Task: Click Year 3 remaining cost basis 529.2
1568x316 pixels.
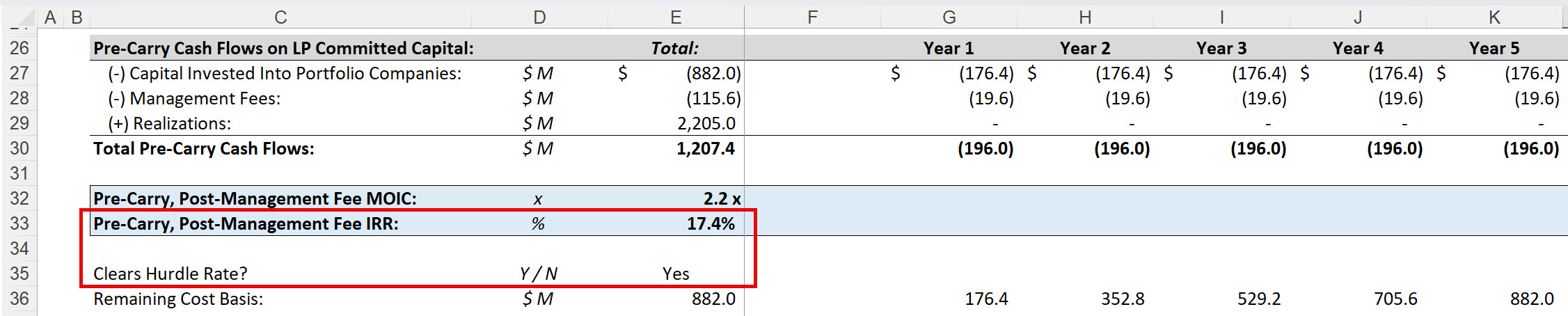Action: click(x=1259, y=299)
